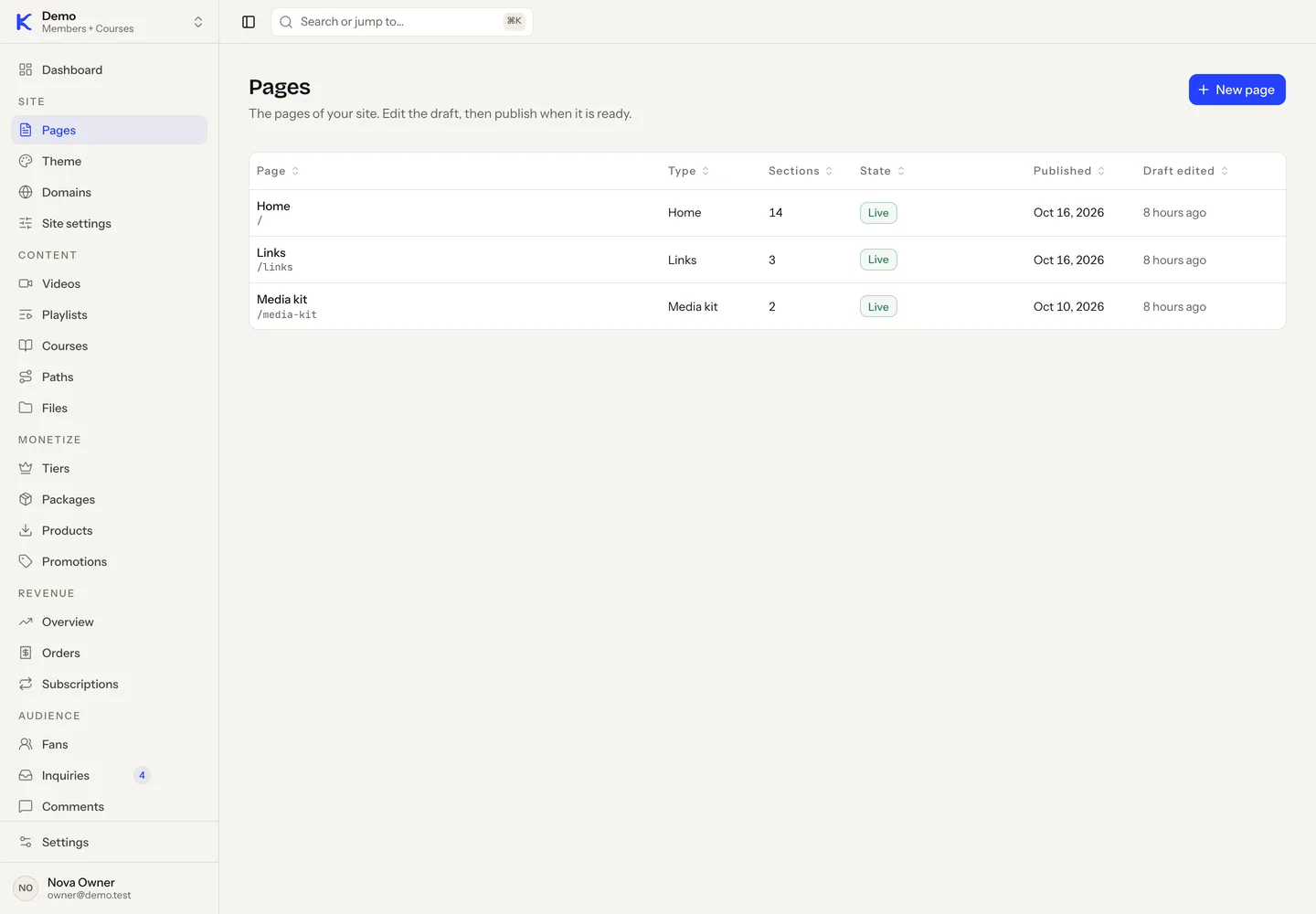Sort table by Sections column
Viewport: 1316px width, 914px height.
pos(801,171)
